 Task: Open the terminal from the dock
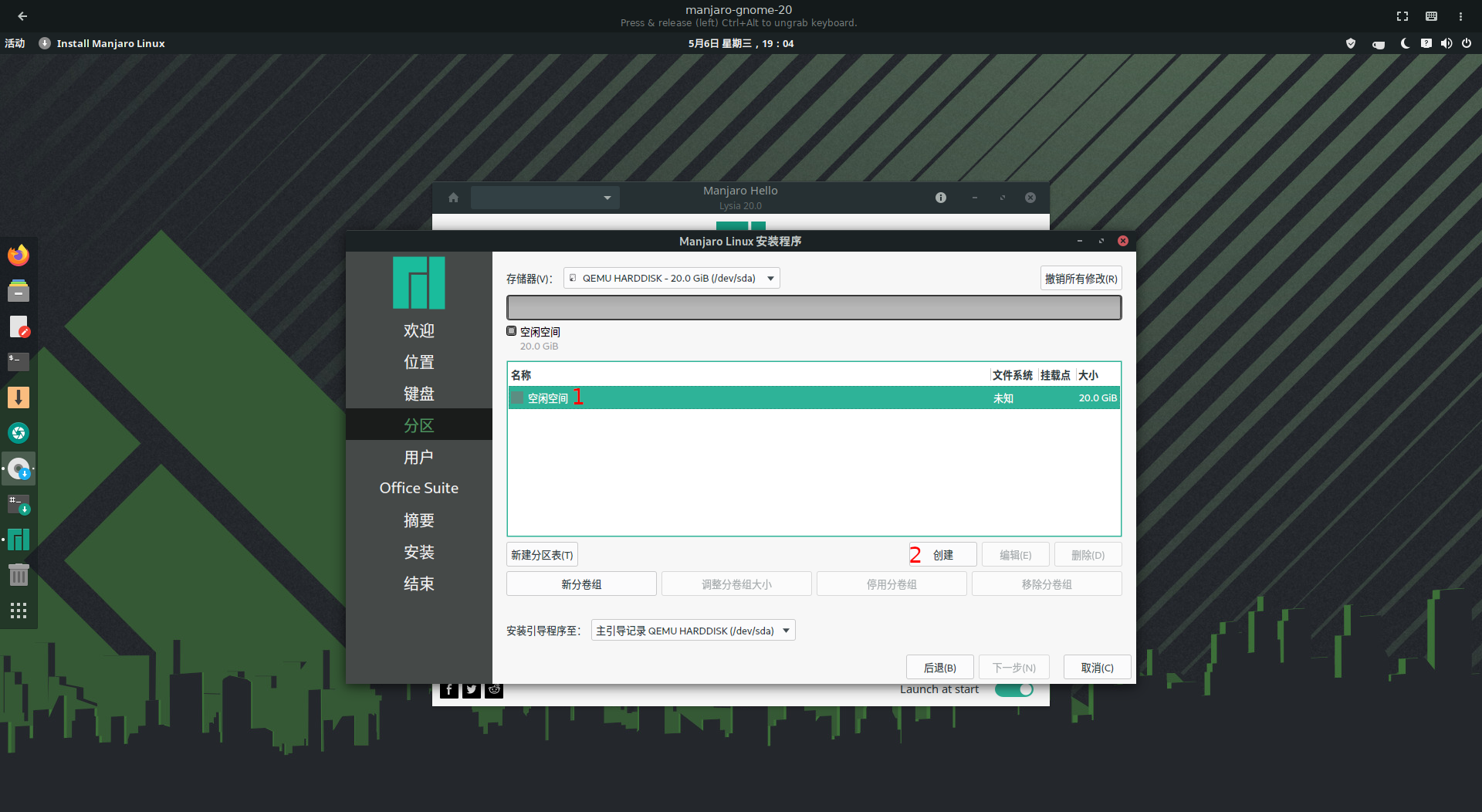point(19,361)
